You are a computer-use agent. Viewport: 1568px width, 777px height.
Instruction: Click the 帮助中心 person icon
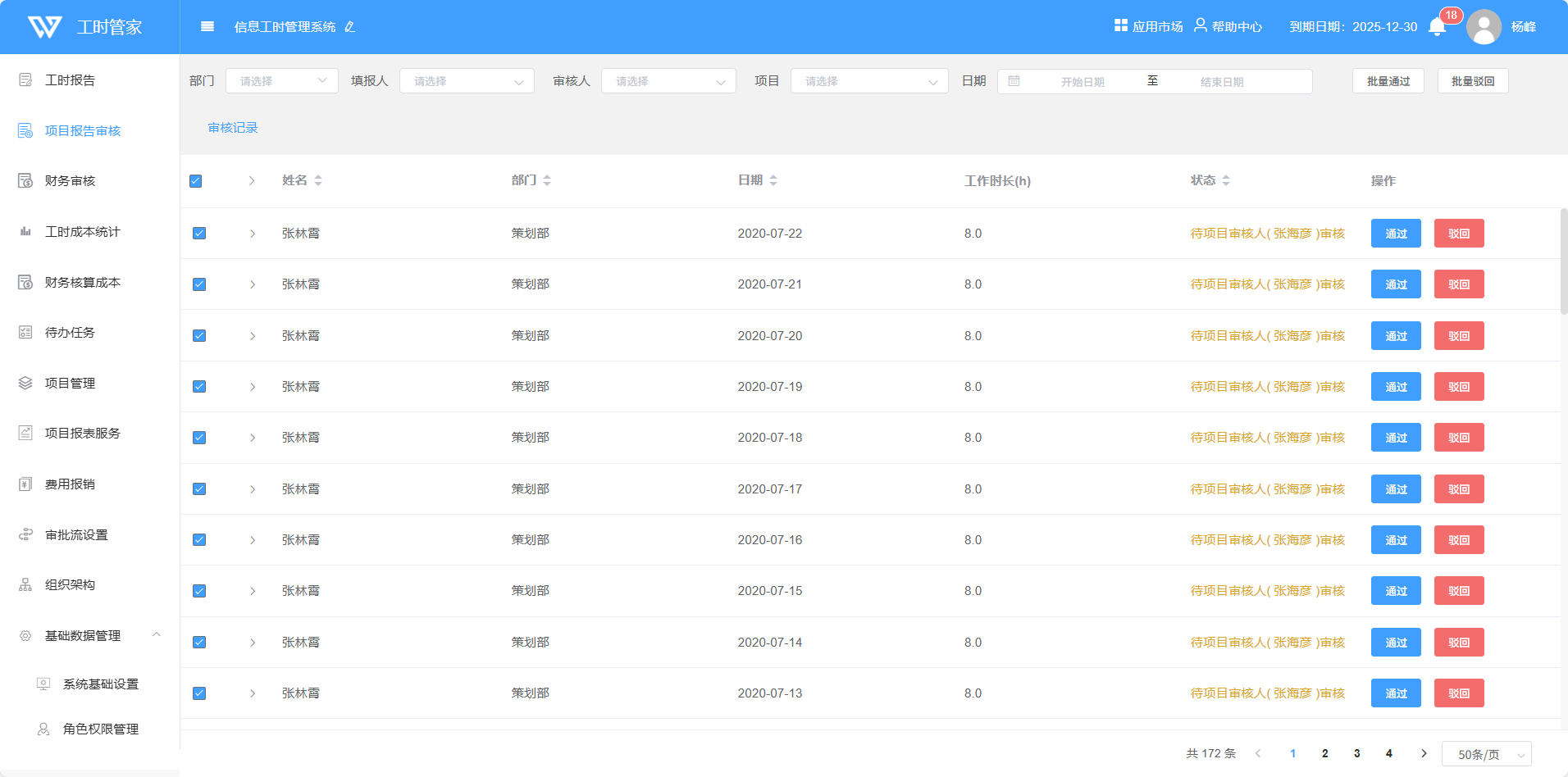(1200, 25)
